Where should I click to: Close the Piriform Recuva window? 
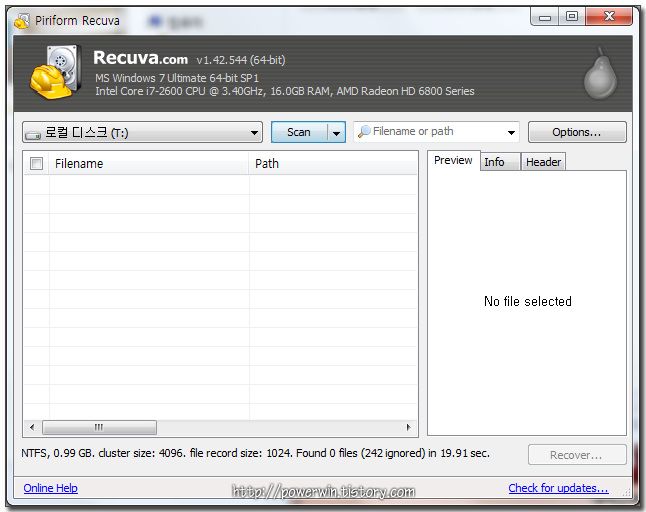pos(609,17)
